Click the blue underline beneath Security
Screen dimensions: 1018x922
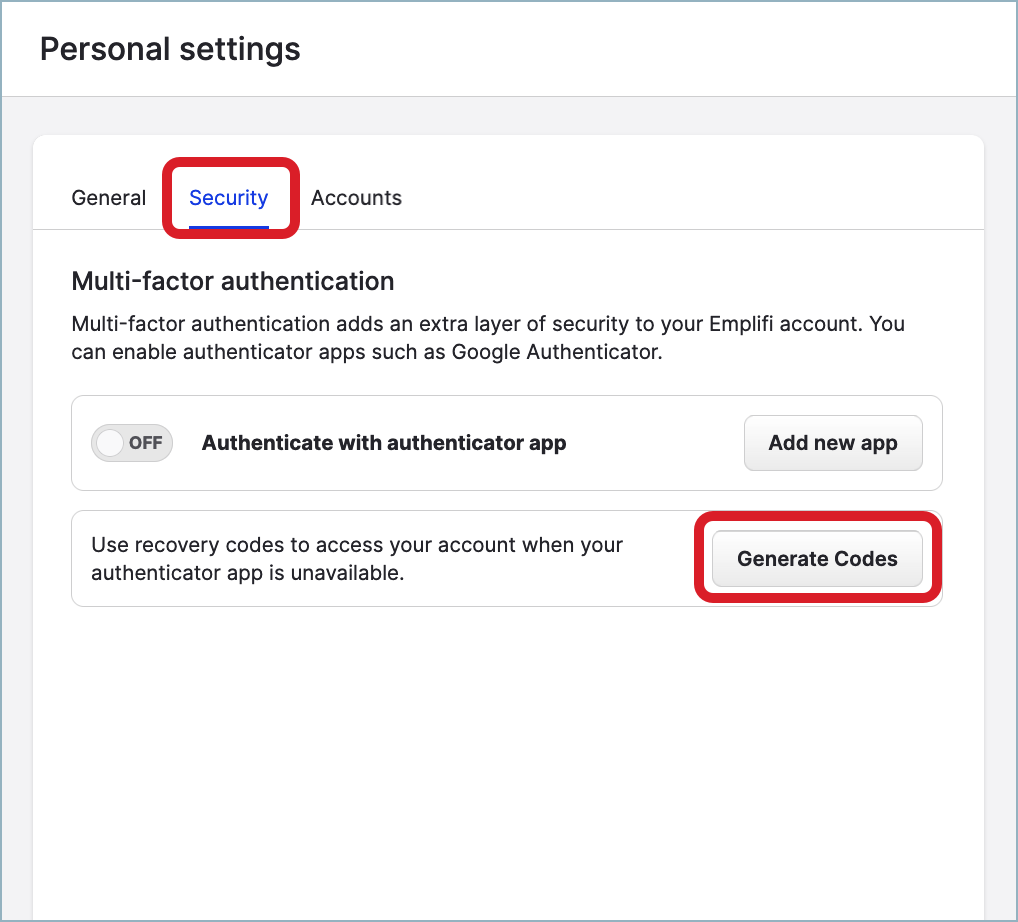pyautogui.click(x=229, y=225)
